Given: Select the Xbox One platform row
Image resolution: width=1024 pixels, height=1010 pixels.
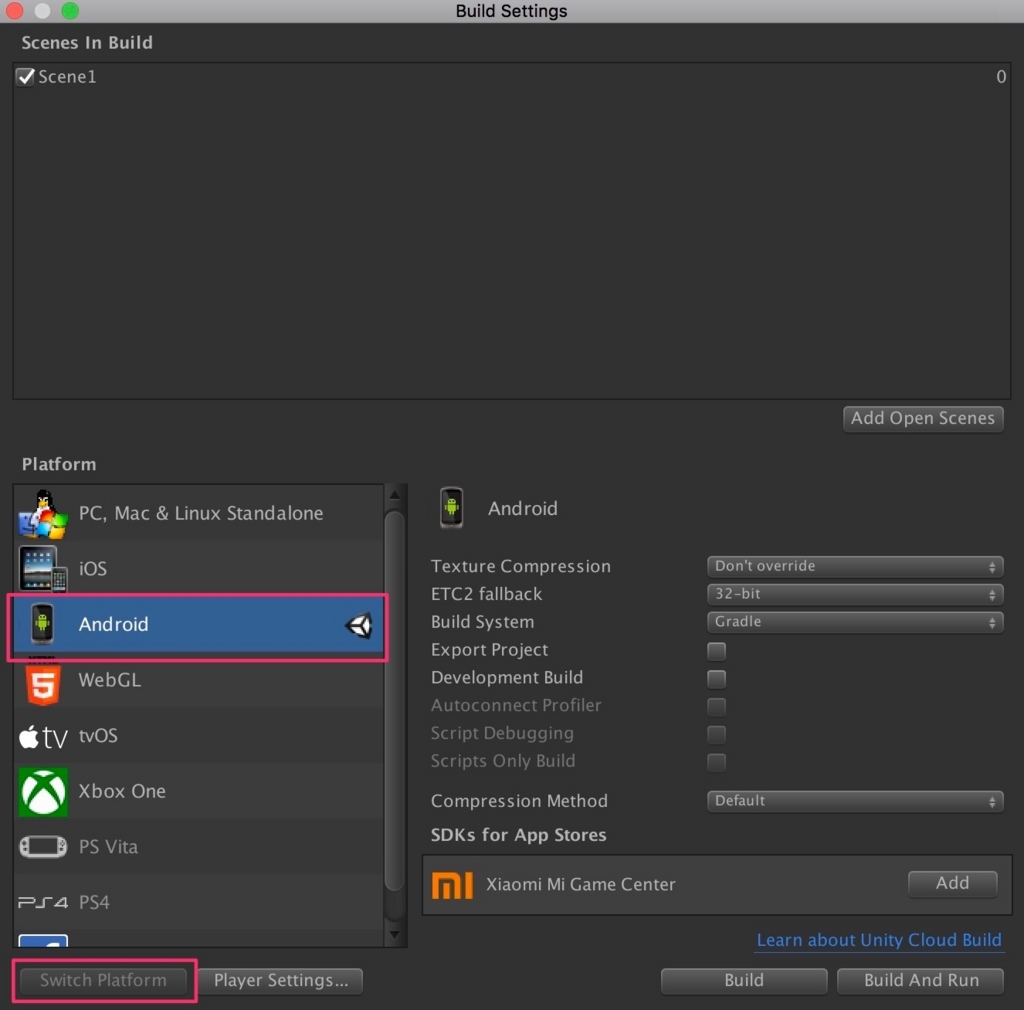Looking at the screenshot, I should click(x=199, y=791).
